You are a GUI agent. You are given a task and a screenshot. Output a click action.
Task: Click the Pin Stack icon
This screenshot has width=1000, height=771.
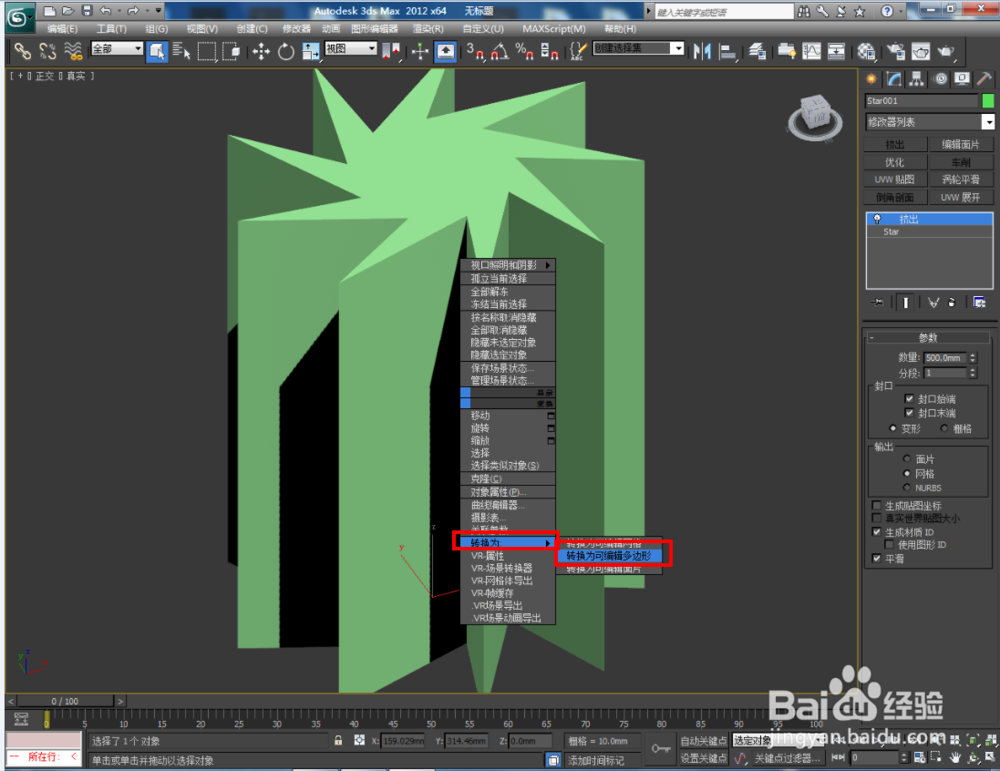pos(878,302)
